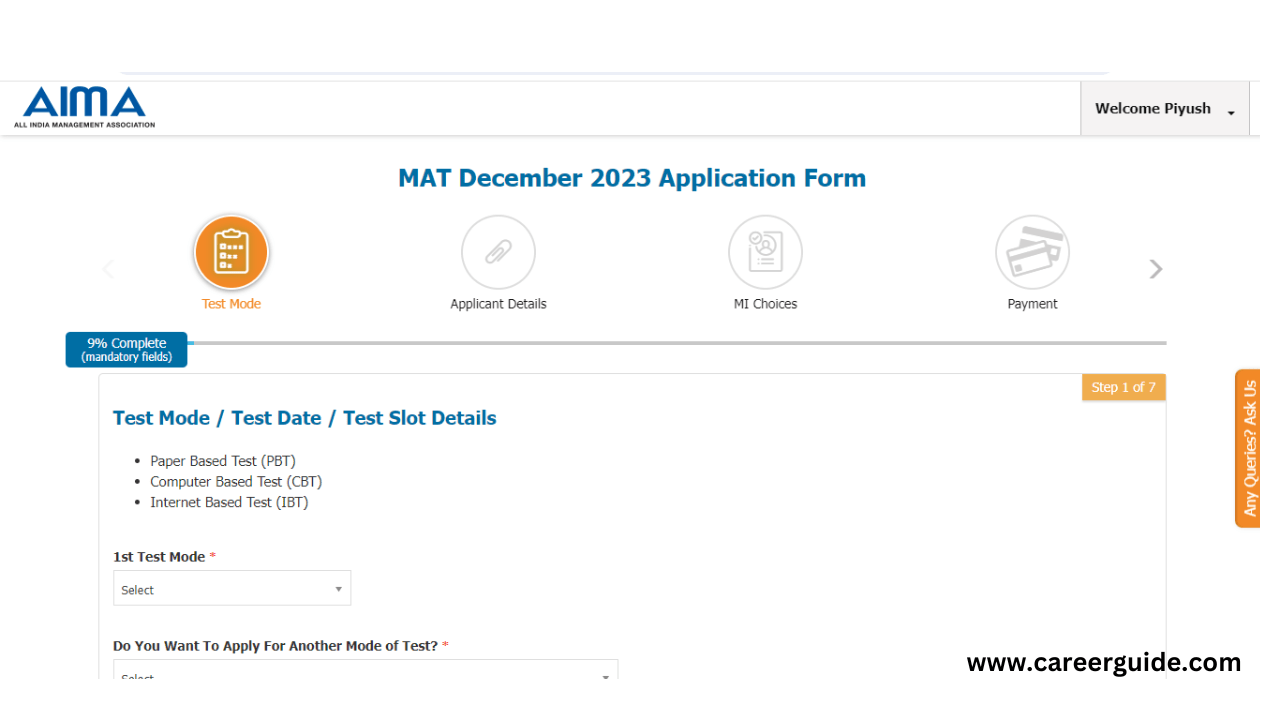Expand the Another Mode of Test dropdown

(x=365, y=669)
